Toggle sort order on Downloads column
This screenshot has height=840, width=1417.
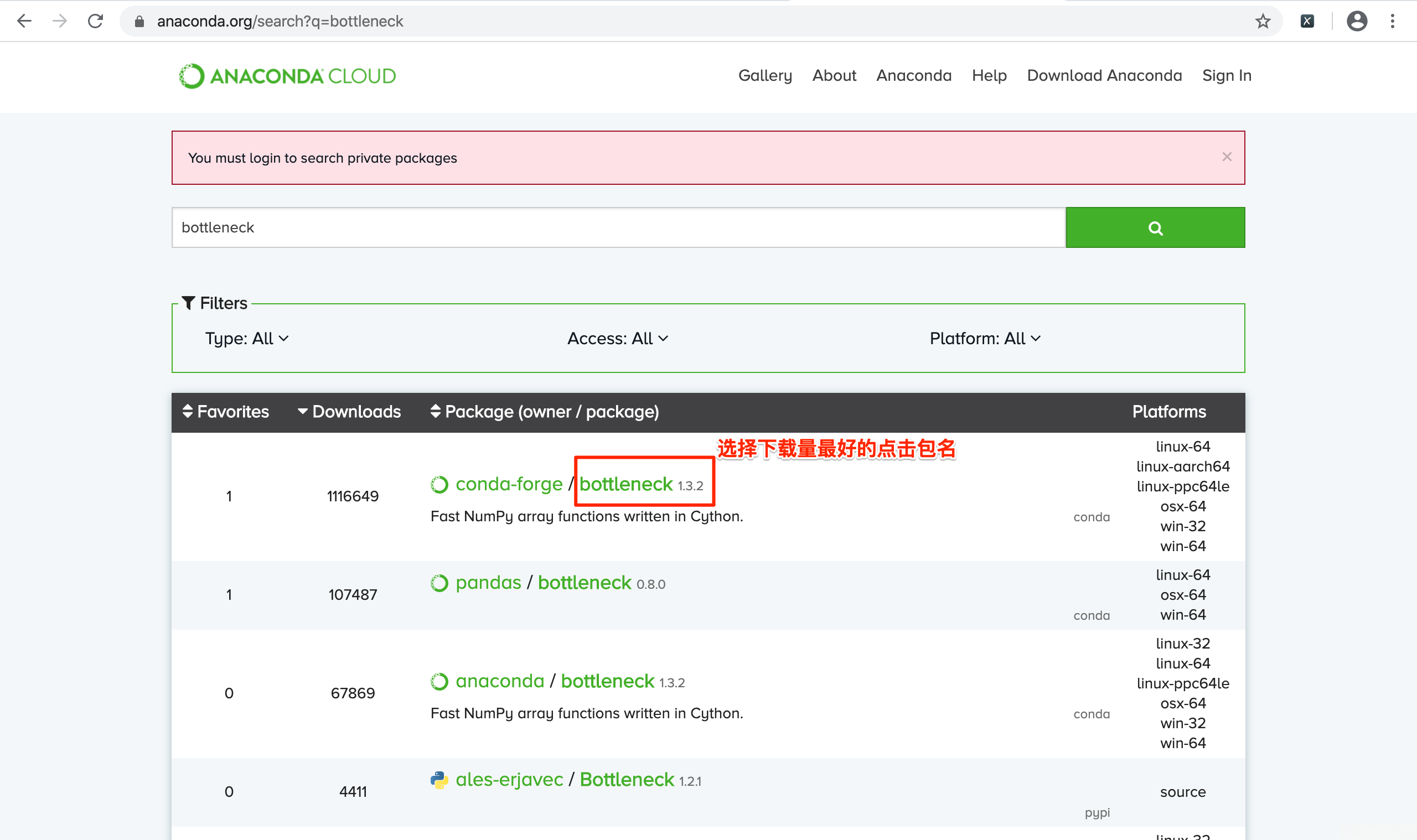pos(349,412)
